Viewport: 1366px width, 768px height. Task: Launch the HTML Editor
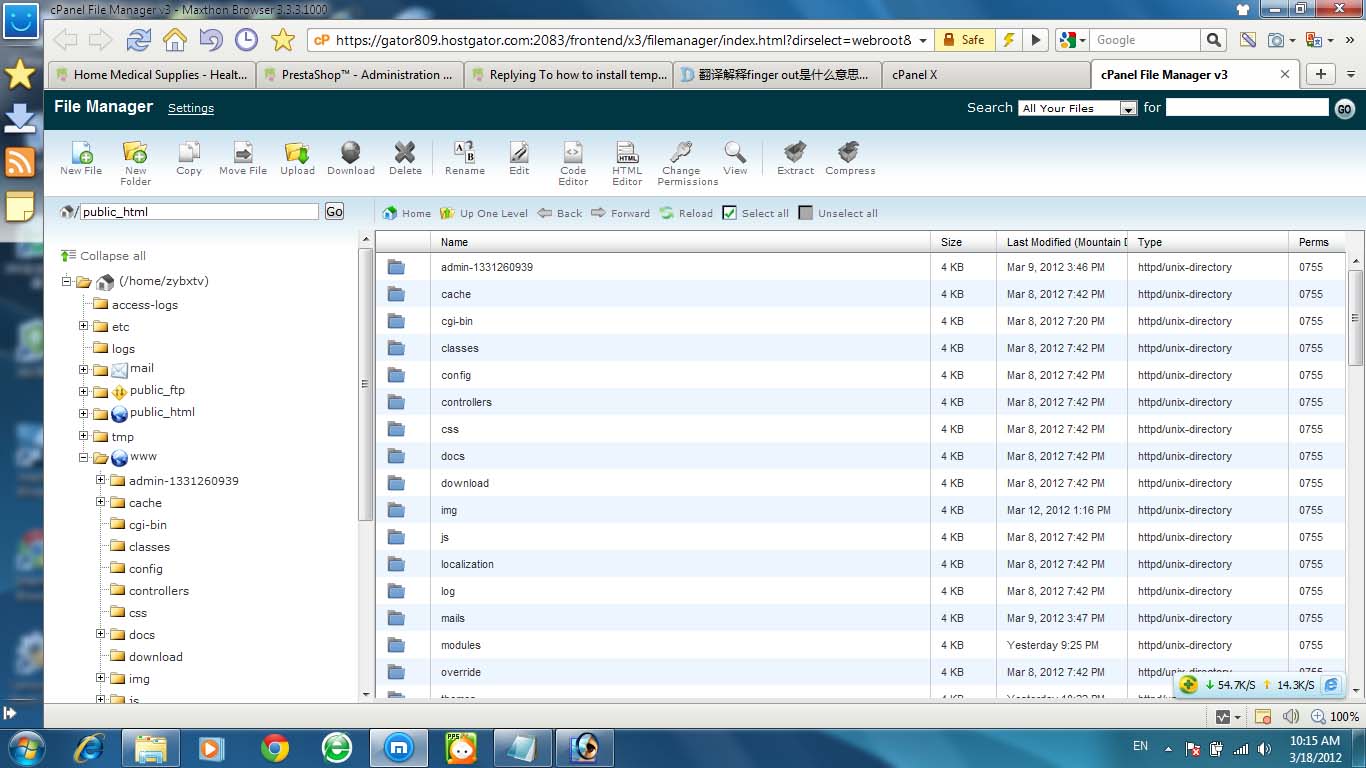tap(627, 163)
